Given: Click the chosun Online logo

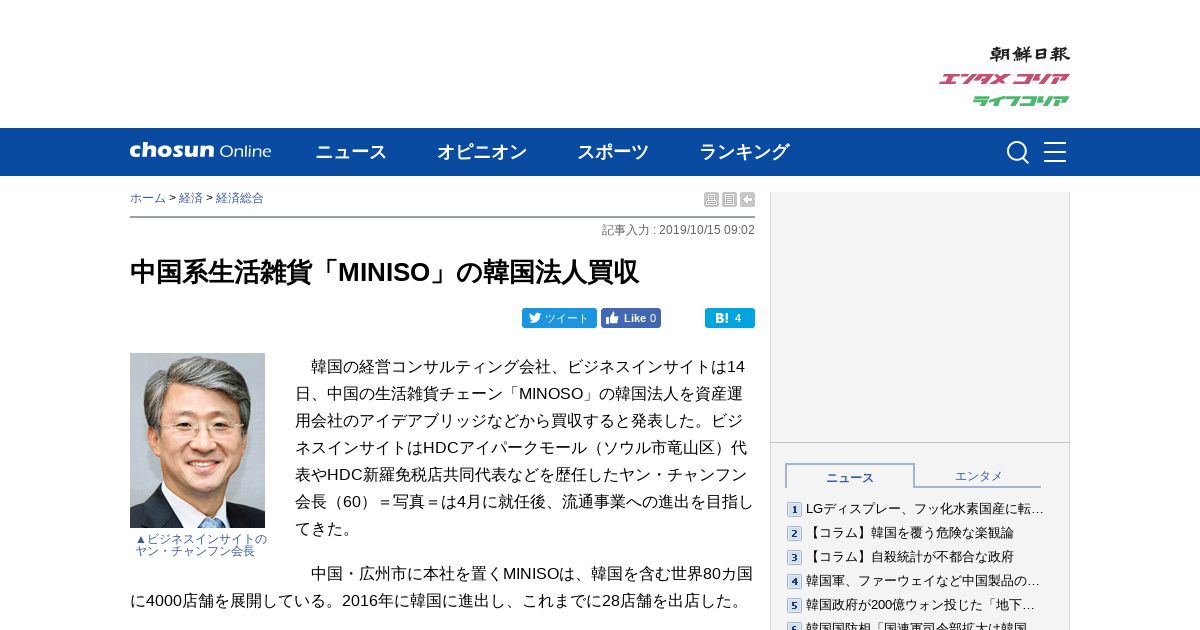Looking at the screenshot, I should (200, 151).
